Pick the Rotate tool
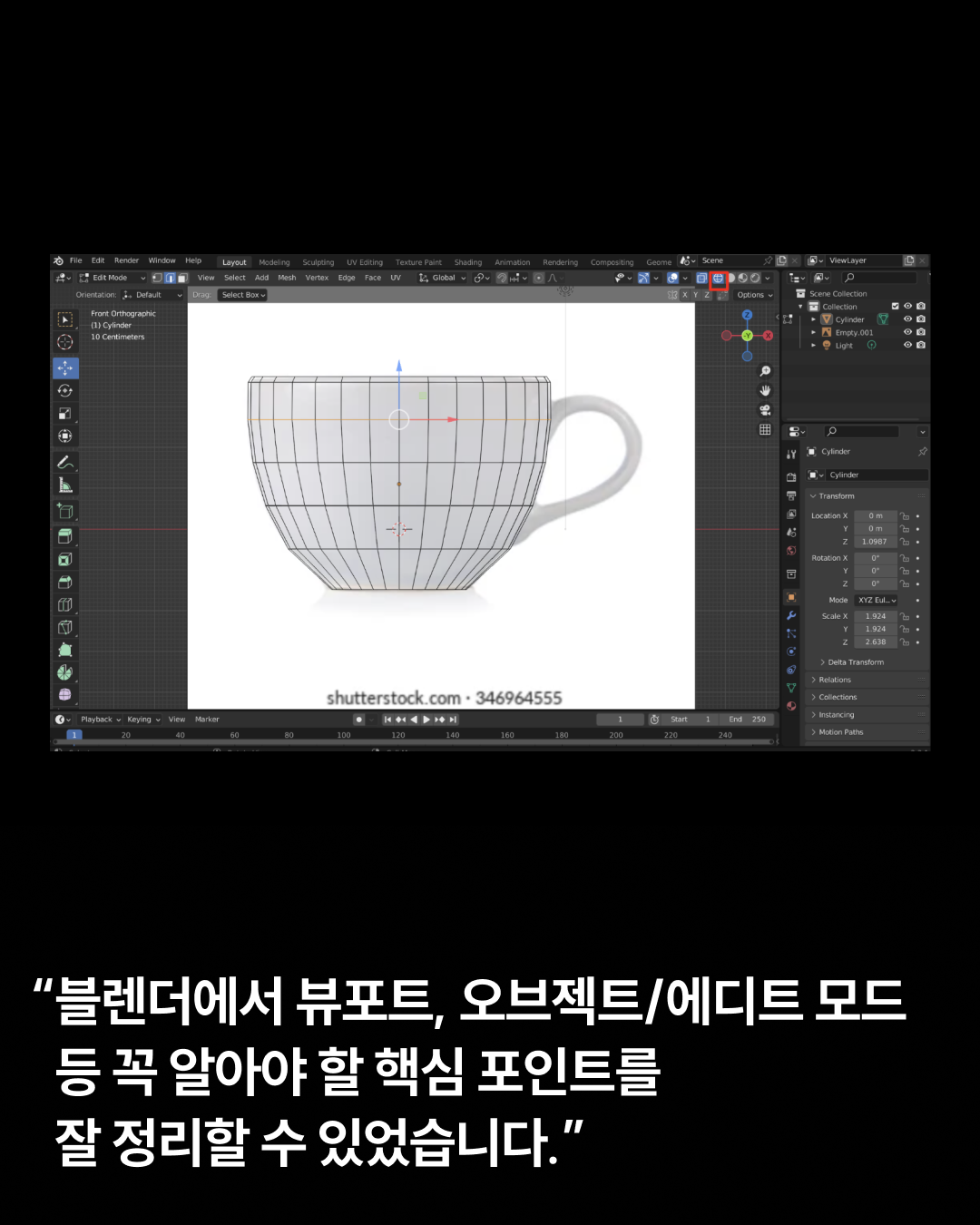The height and width of the screenshot is (1225, 980). coord(65,390)
